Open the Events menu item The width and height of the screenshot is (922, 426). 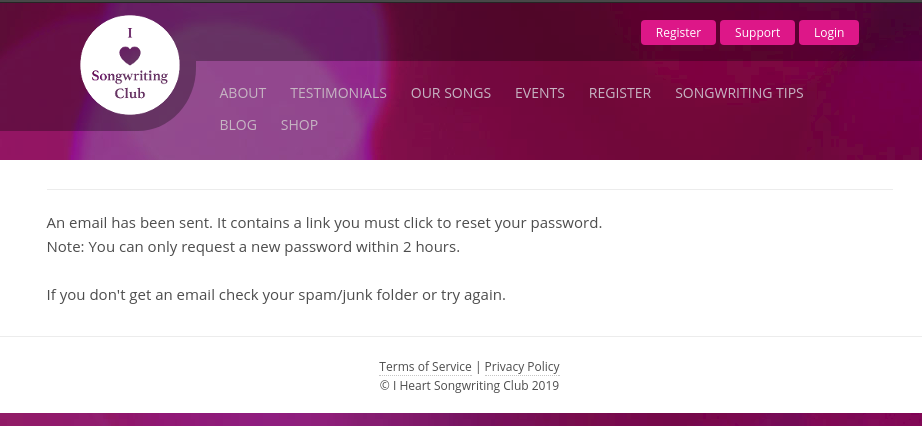pyautogui.click(x=540, y=93)
